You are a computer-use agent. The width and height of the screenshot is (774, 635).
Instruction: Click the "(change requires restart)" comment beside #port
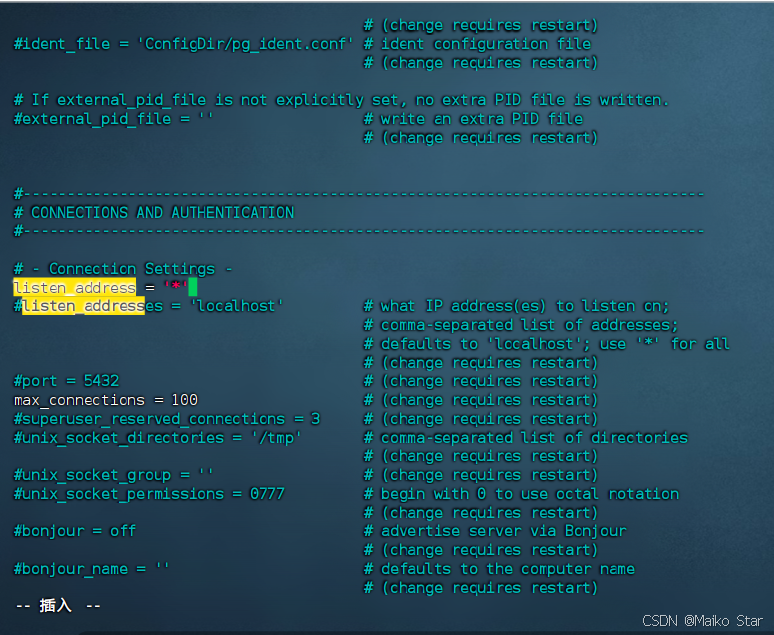[x=481, y=381]
